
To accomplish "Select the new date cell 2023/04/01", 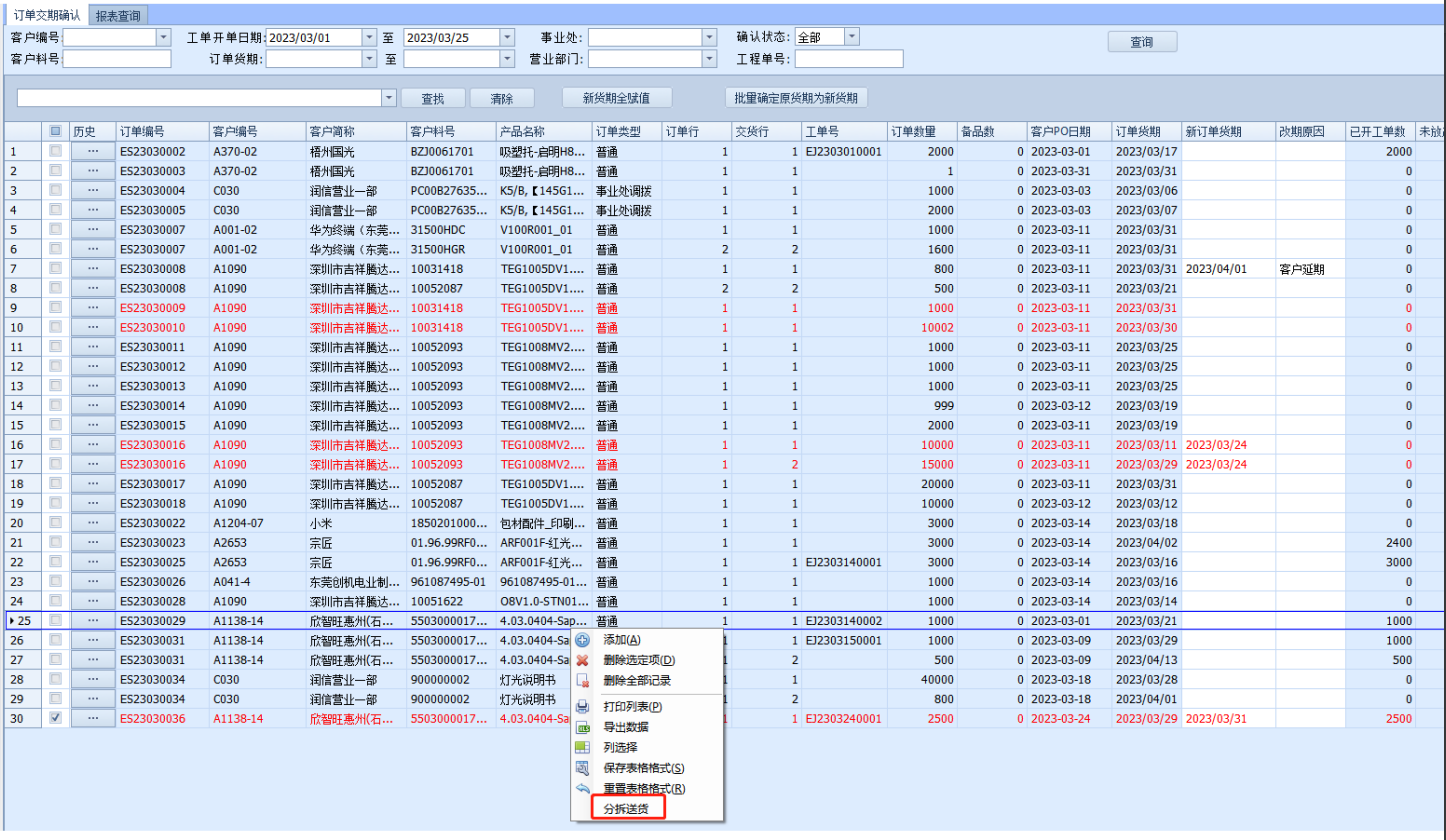I will click(x=1228, y=269).
